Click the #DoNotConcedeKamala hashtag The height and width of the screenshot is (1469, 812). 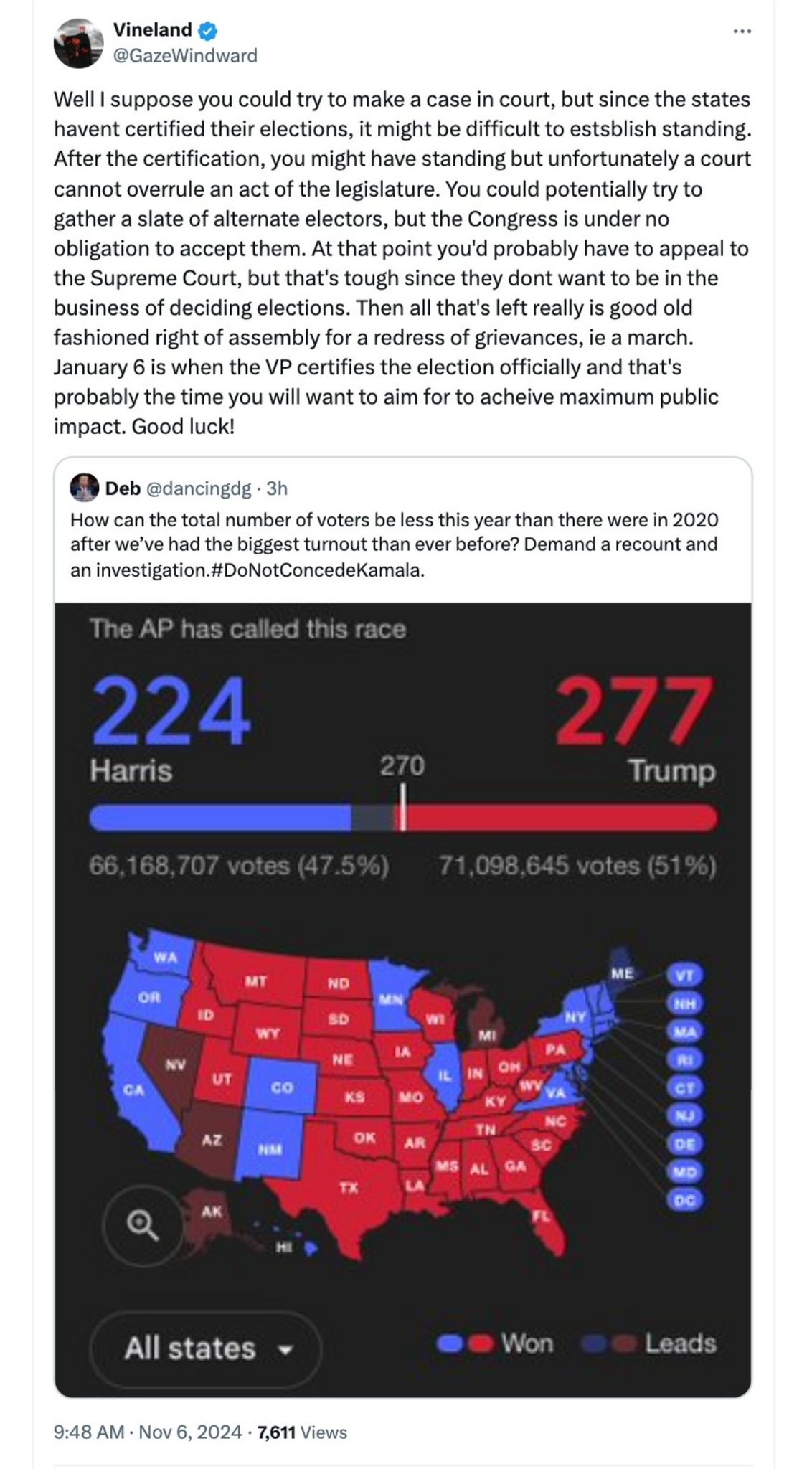point(317,570)
